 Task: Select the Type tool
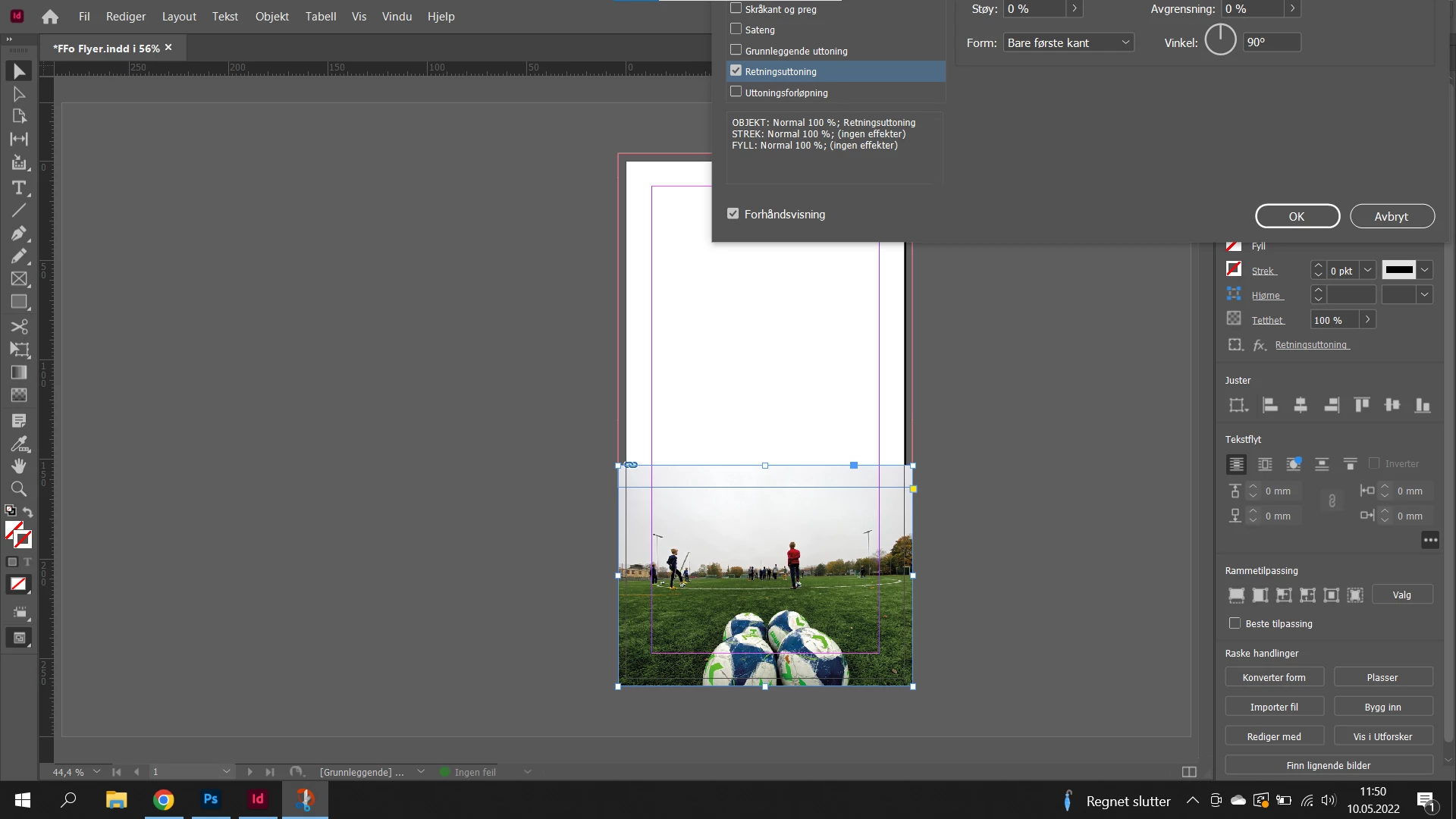pos(19,187)
